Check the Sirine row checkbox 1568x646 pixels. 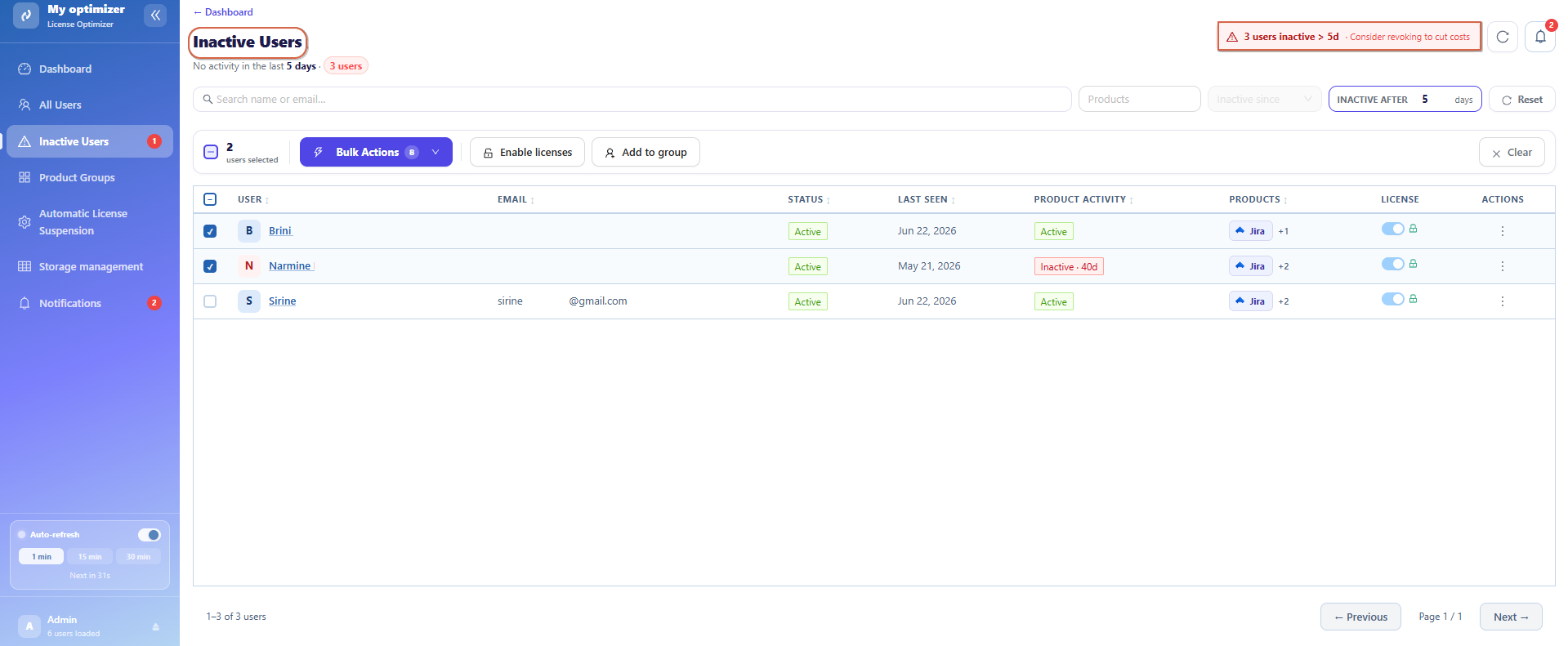pos(210,301)
